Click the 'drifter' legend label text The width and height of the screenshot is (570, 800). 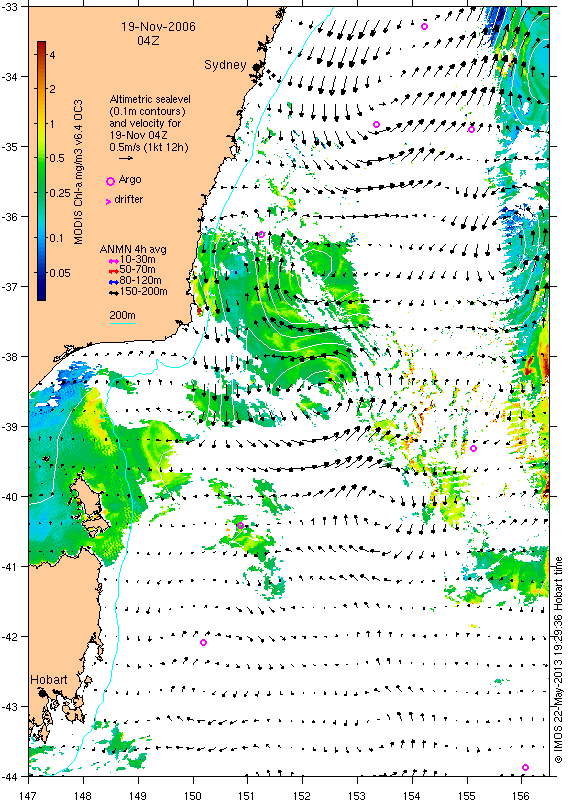(129, 199)
